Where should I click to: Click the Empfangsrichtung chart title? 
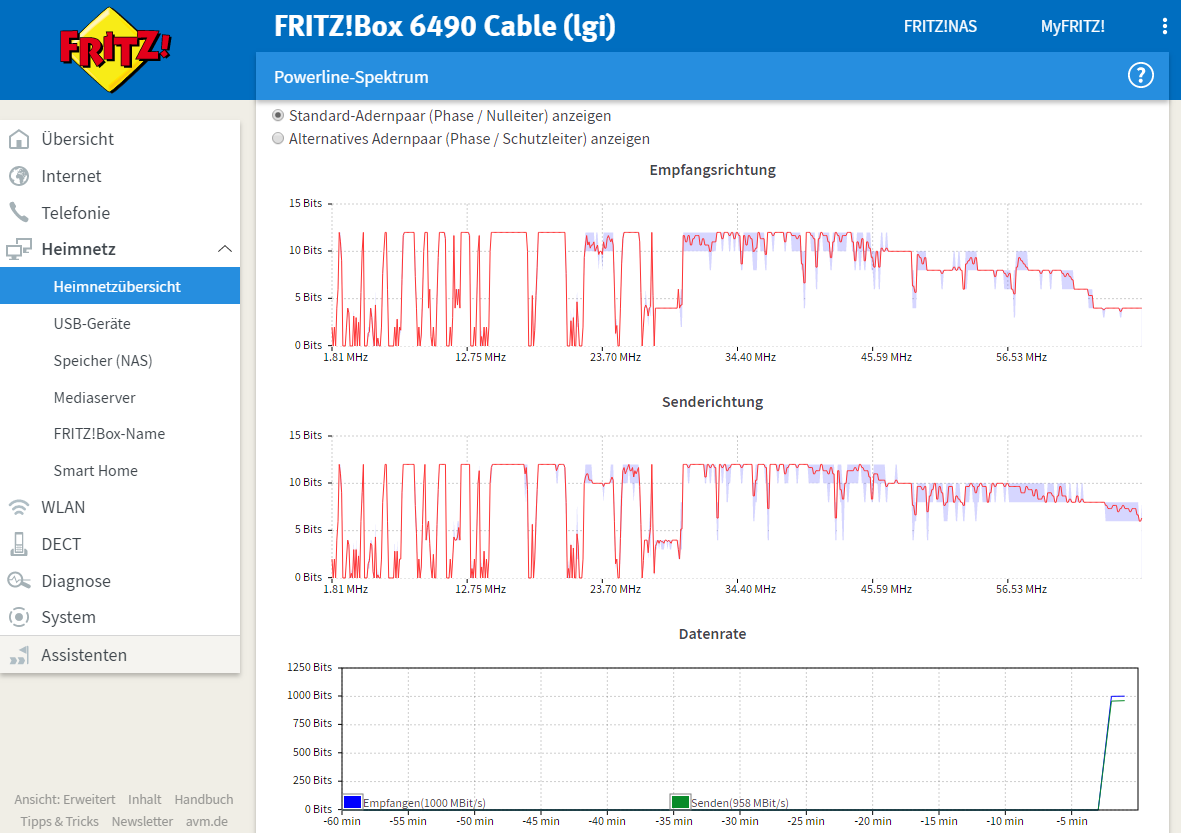[713, 169]
